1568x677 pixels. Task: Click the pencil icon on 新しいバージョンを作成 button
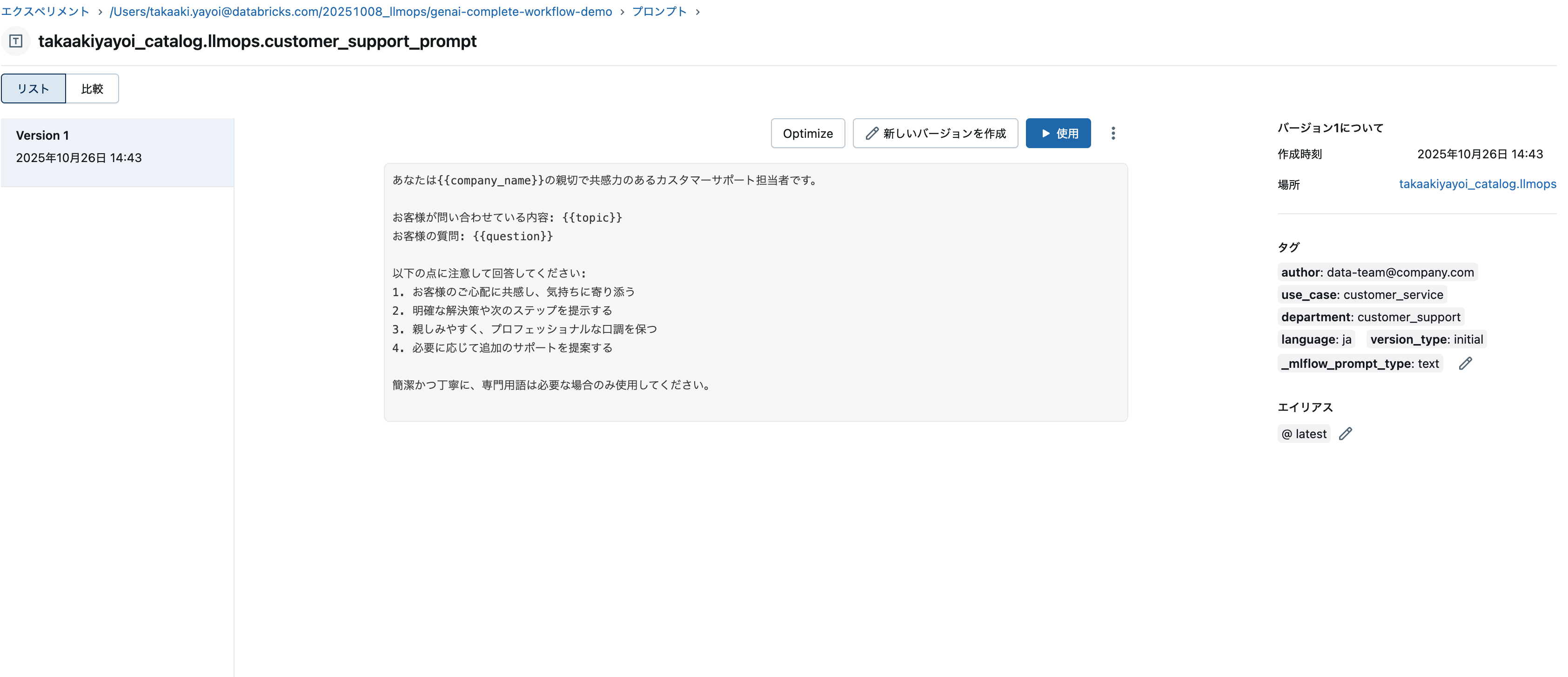[871, 133]
